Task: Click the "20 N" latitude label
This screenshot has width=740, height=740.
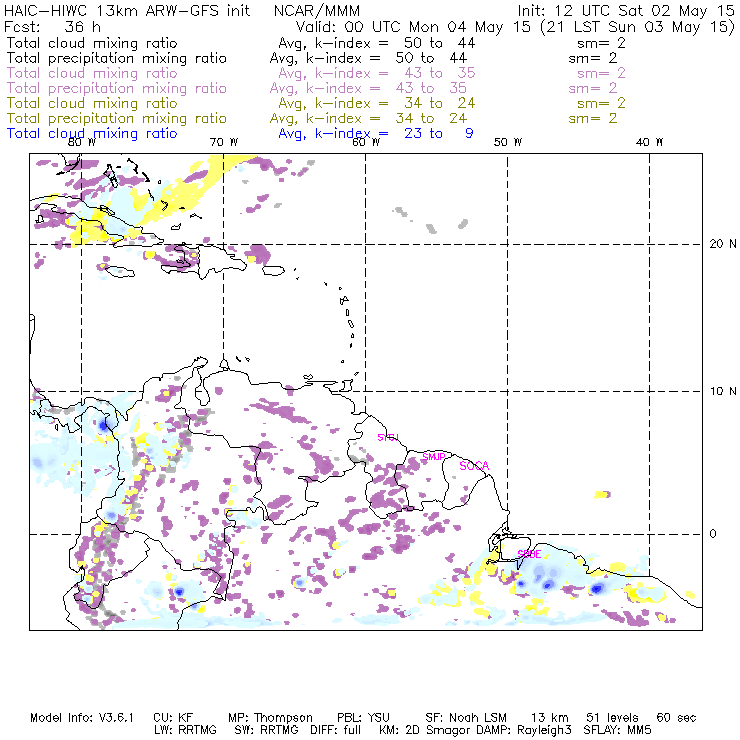Action: tap(723, 244)
